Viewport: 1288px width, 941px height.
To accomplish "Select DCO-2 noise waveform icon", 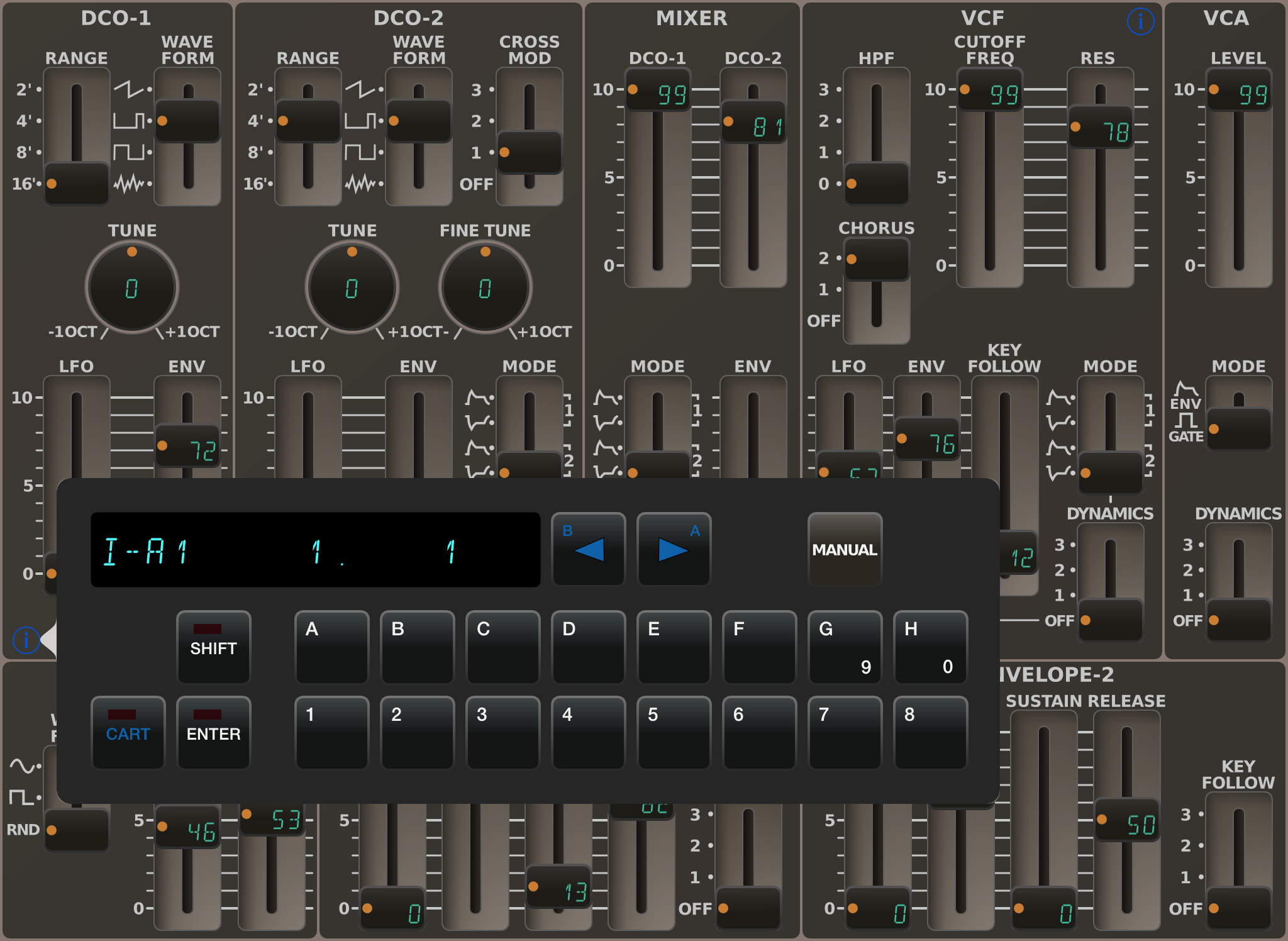I will click(360, 184).
